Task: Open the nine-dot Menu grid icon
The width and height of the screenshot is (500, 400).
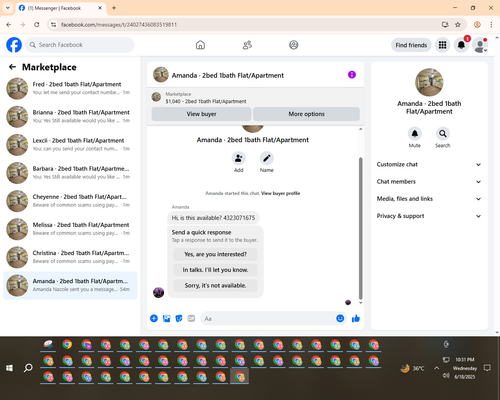Action: pyautogui.click(x=442, y=45)
